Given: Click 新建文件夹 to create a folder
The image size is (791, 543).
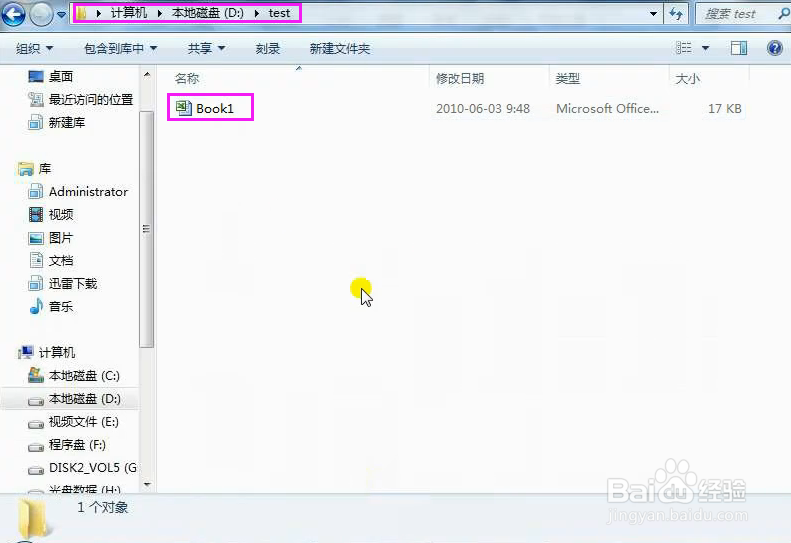Looking at the screenshot, I should click(x=340, y=48).
